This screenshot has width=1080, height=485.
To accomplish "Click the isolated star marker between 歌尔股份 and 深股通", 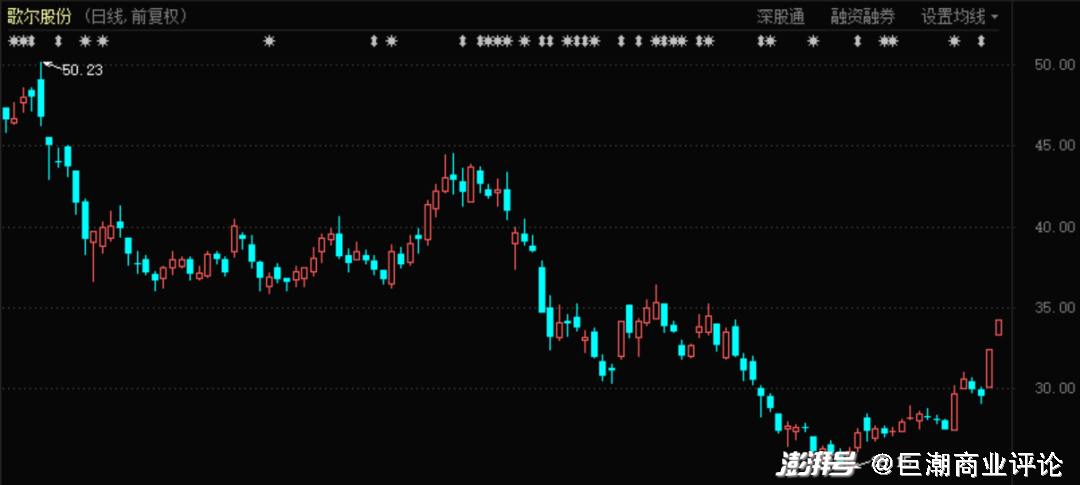I will click(268, 41).
